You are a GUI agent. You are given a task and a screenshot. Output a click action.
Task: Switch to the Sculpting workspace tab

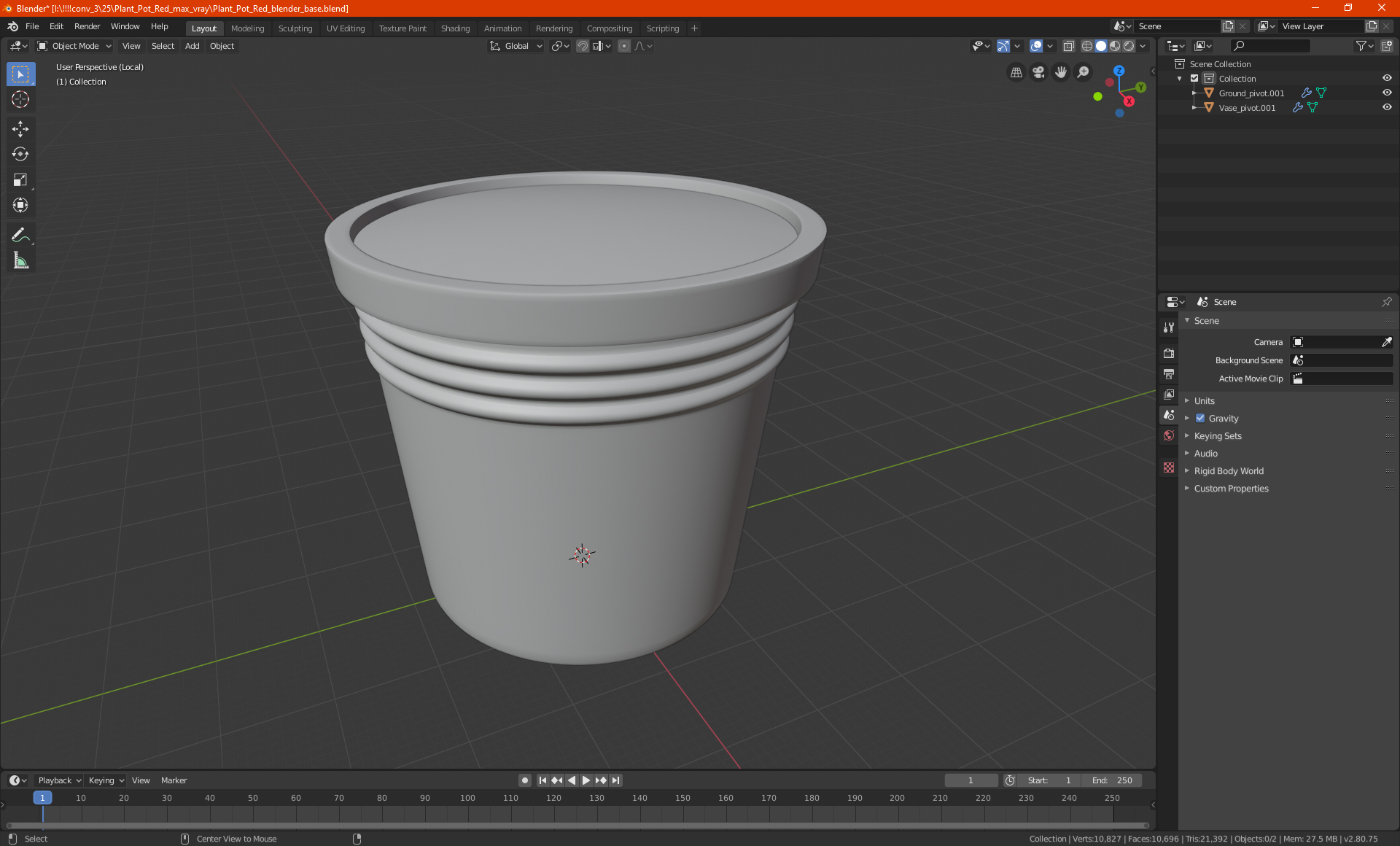[x=295, y=28]
